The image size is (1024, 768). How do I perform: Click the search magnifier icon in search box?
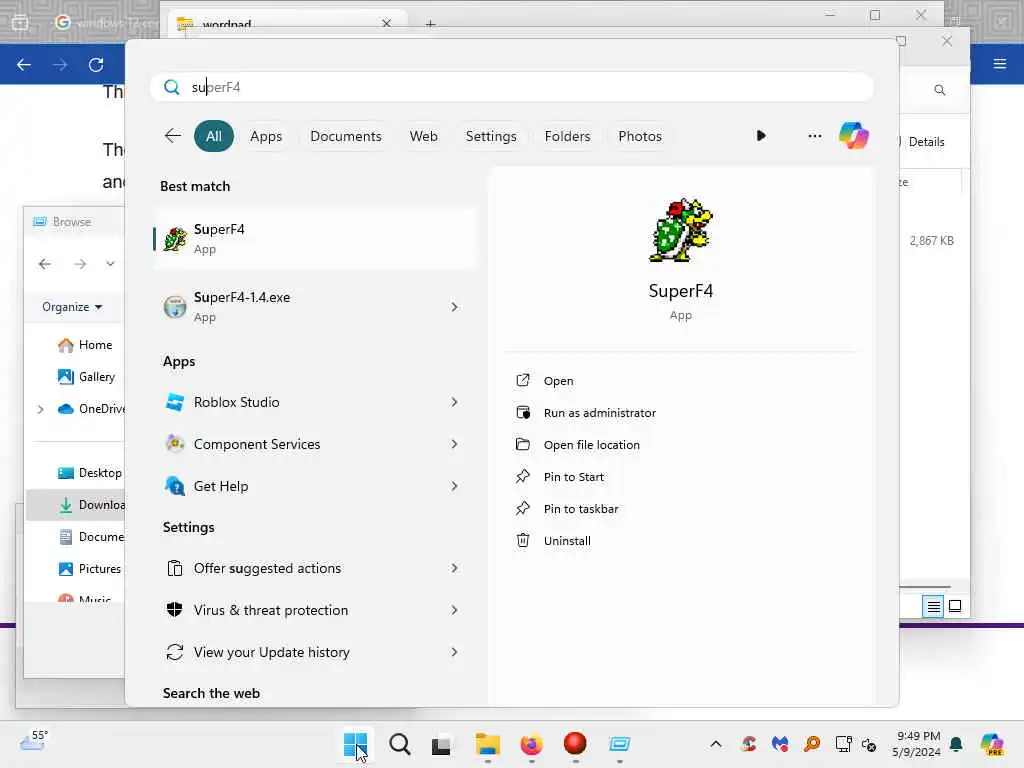[172, 88]
